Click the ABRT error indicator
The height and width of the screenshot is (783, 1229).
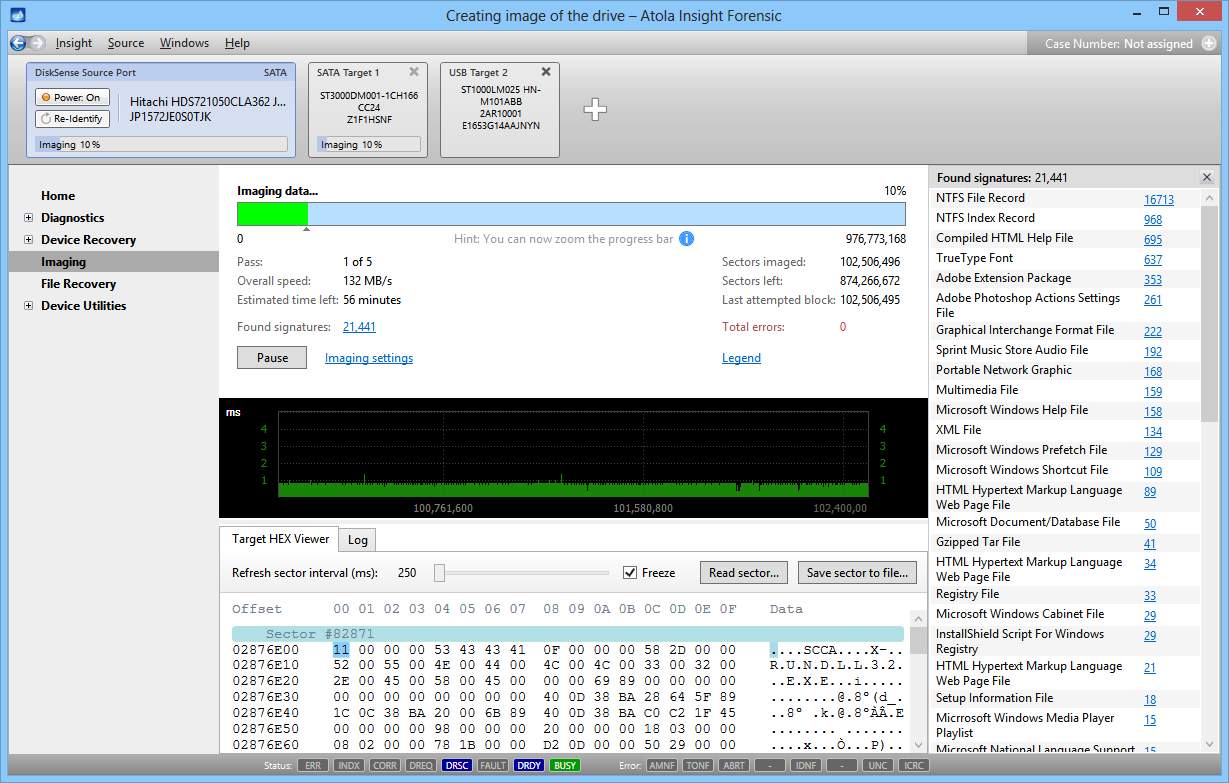(x=734, y=765)
